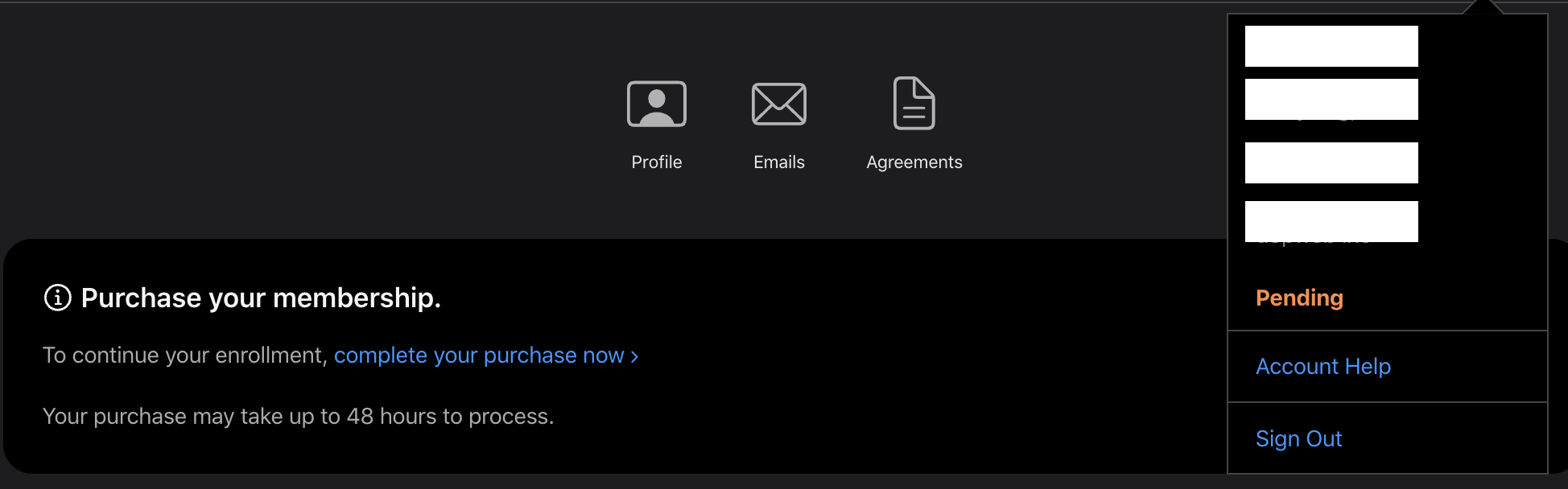Click the first white box in account menu

click(x=1331, y=47)
